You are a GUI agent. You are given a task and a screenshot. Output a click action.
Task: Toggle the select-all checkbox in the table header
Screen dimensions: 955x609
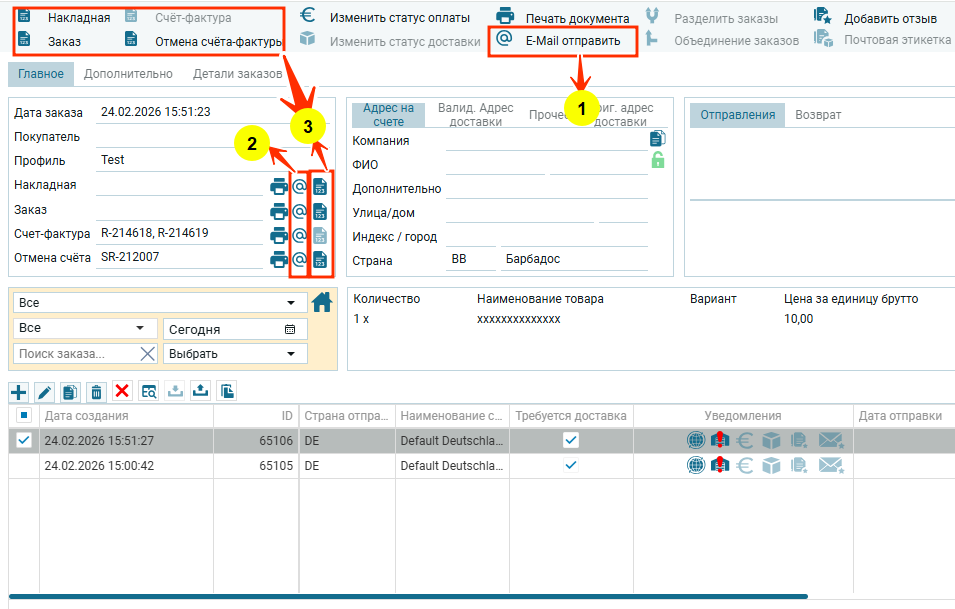[24, 415]
